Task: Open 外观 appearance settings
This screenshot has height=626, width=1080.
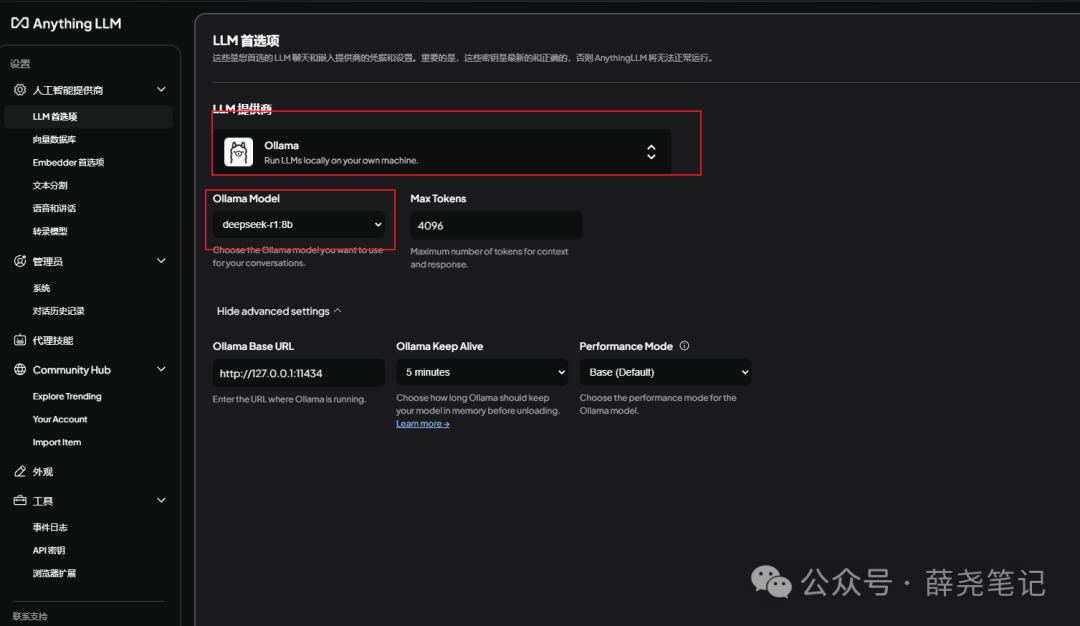Action: tap(43, 472)
